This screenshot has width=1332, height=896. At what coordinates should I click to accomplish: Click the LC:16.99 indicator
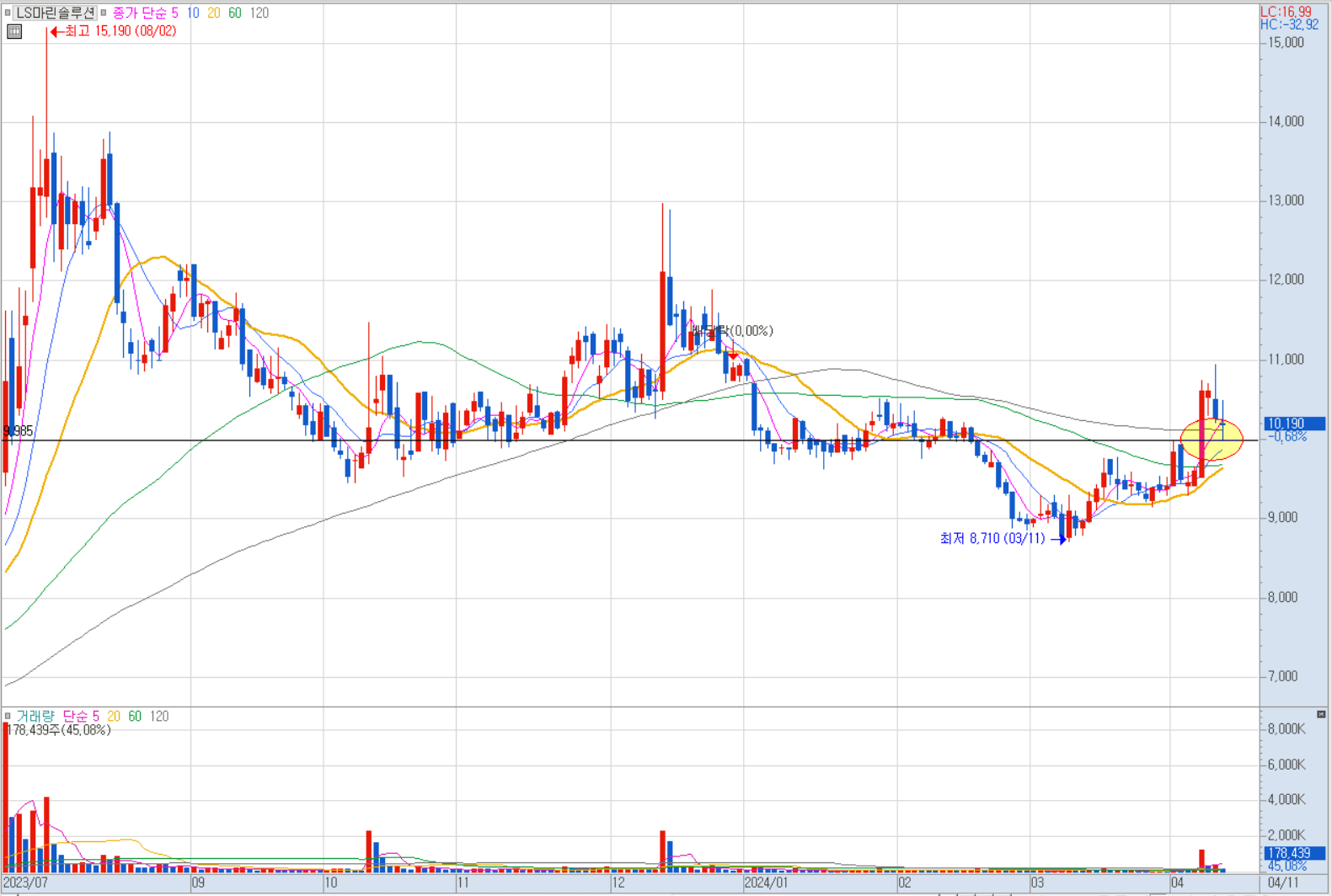[1286, 12]
